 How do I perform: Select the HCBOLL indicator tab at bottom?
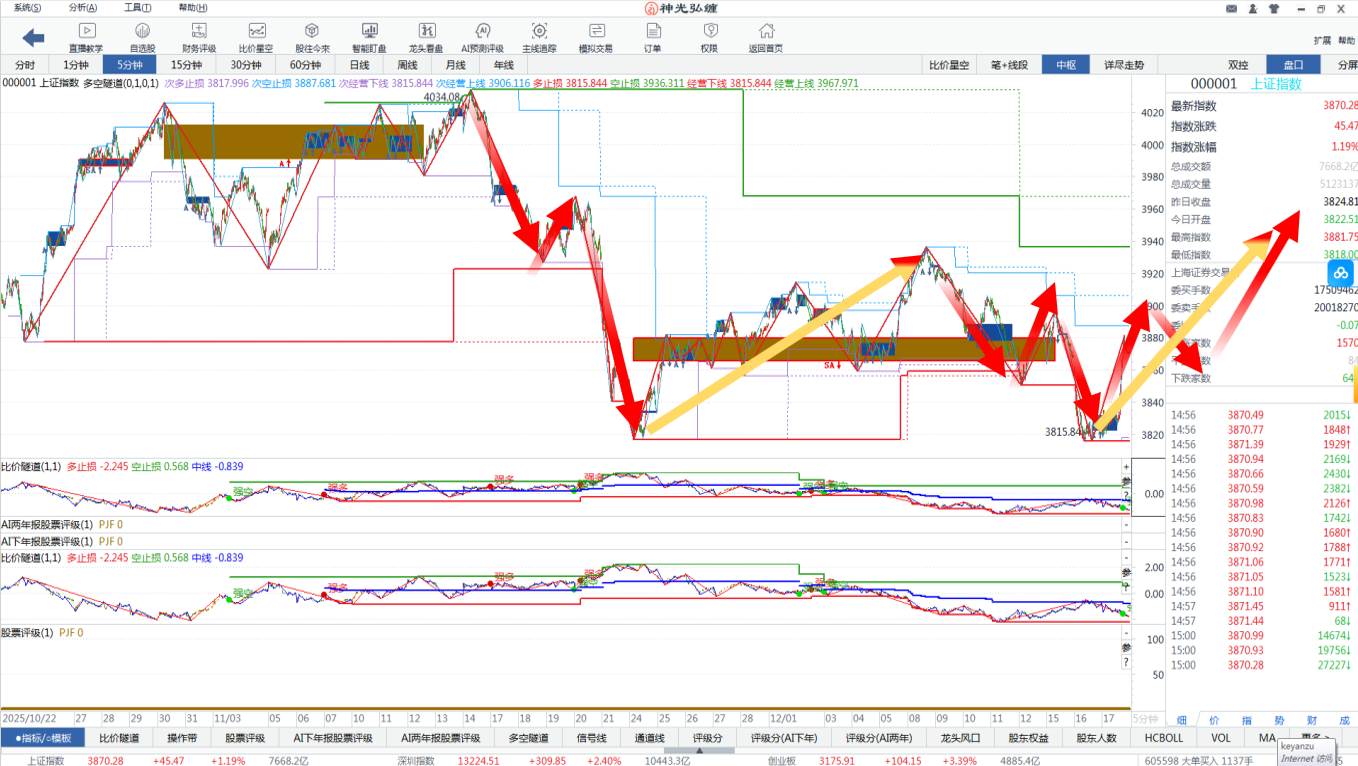(1163, 738)
